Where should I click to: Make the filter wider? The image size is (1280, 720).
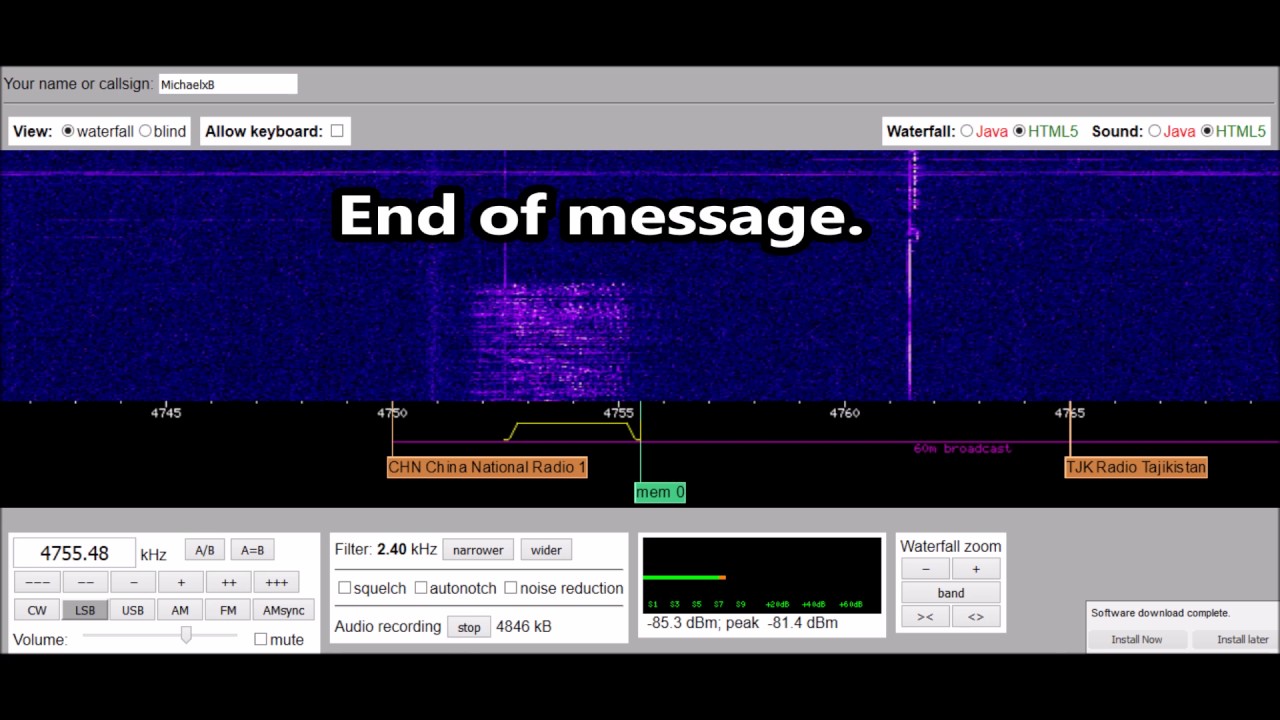point(546,550)
